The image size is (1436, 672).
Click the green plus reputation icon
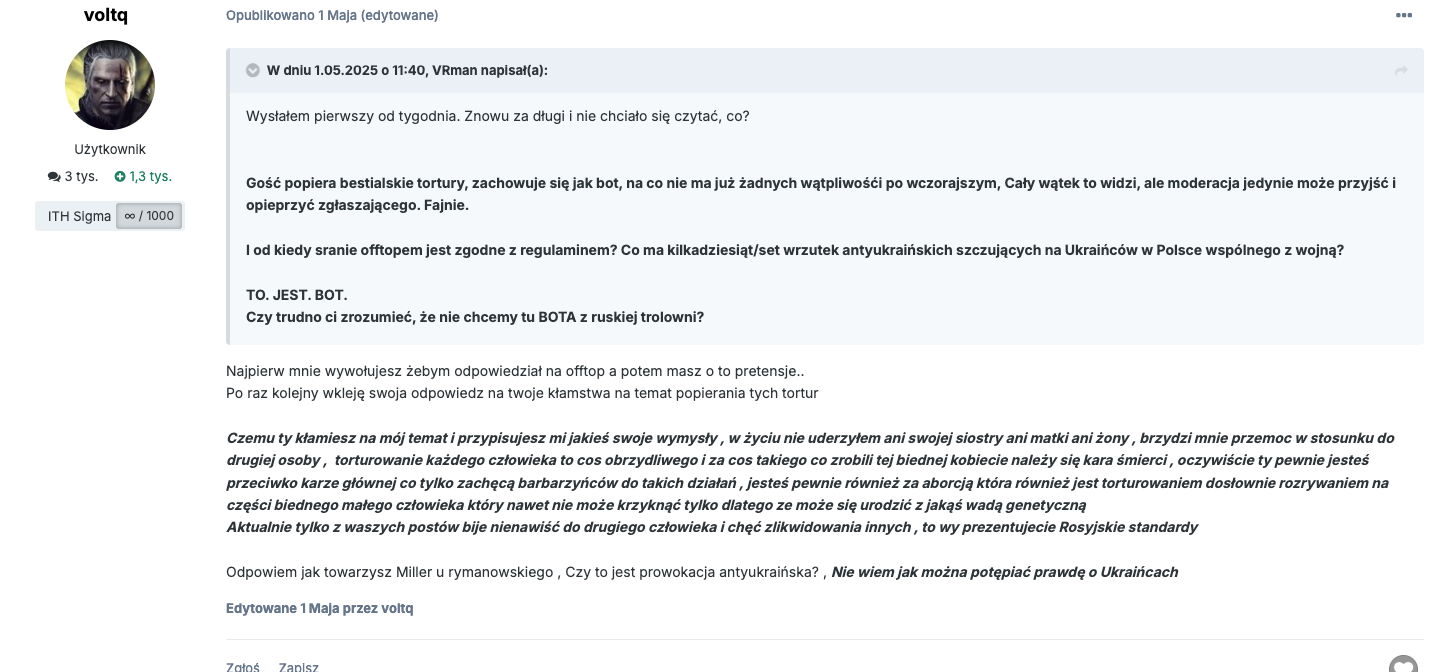click(x=120, y=177)
